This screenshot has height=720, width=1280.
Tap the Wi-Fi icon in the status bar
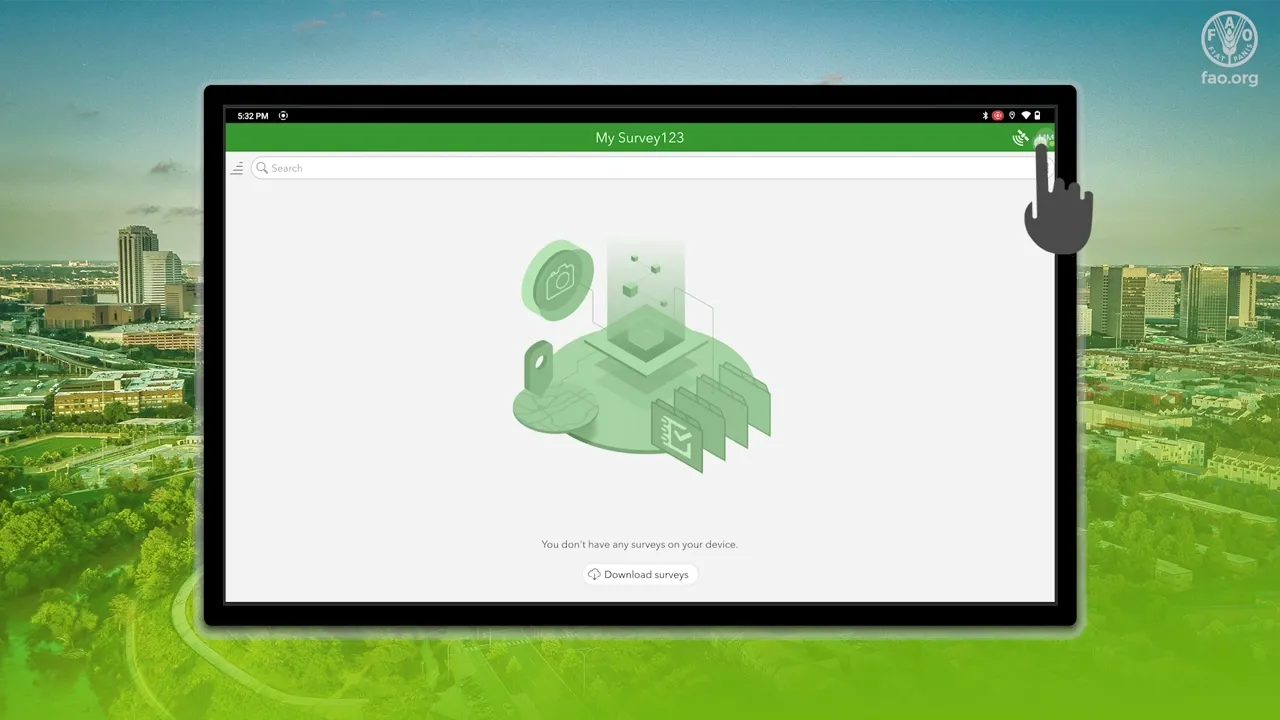click(1026, 116)
